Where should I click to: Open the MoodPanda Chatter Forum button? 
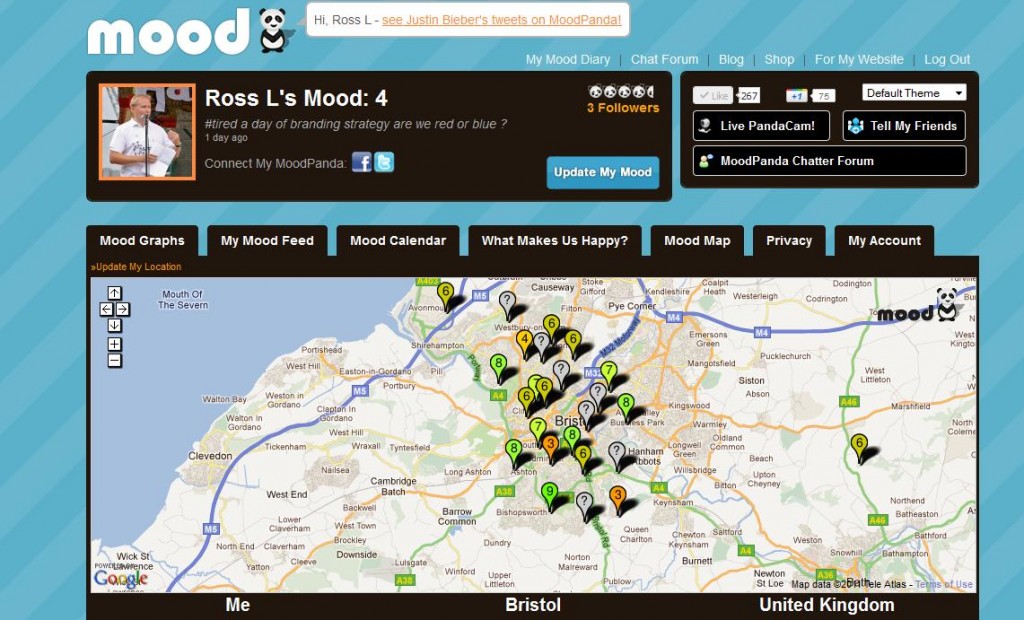[829, 161]
